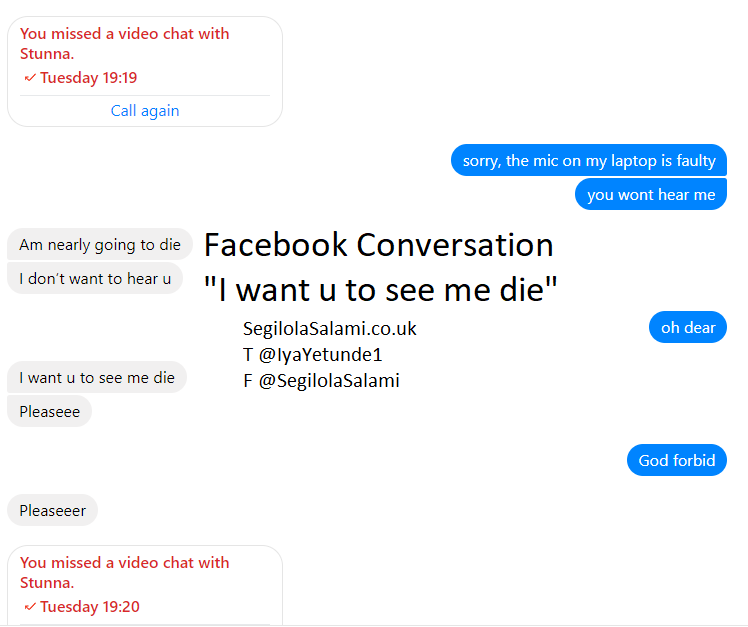748x627 pixels.
Task: Click missed call icon beside Tuesday 19:19
Action: click(30, 77)
